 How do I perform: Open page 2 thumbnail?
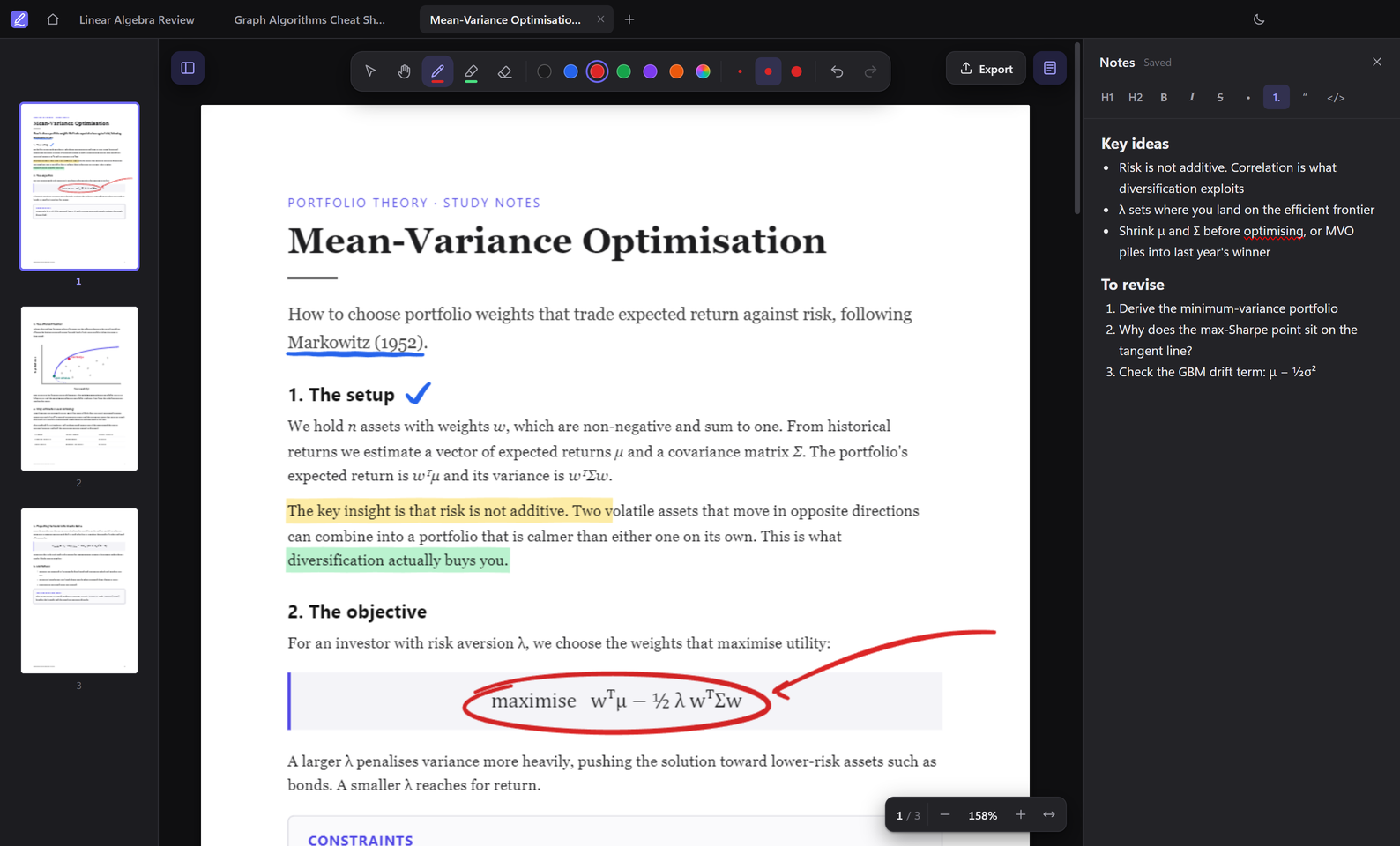pos(79,389)
